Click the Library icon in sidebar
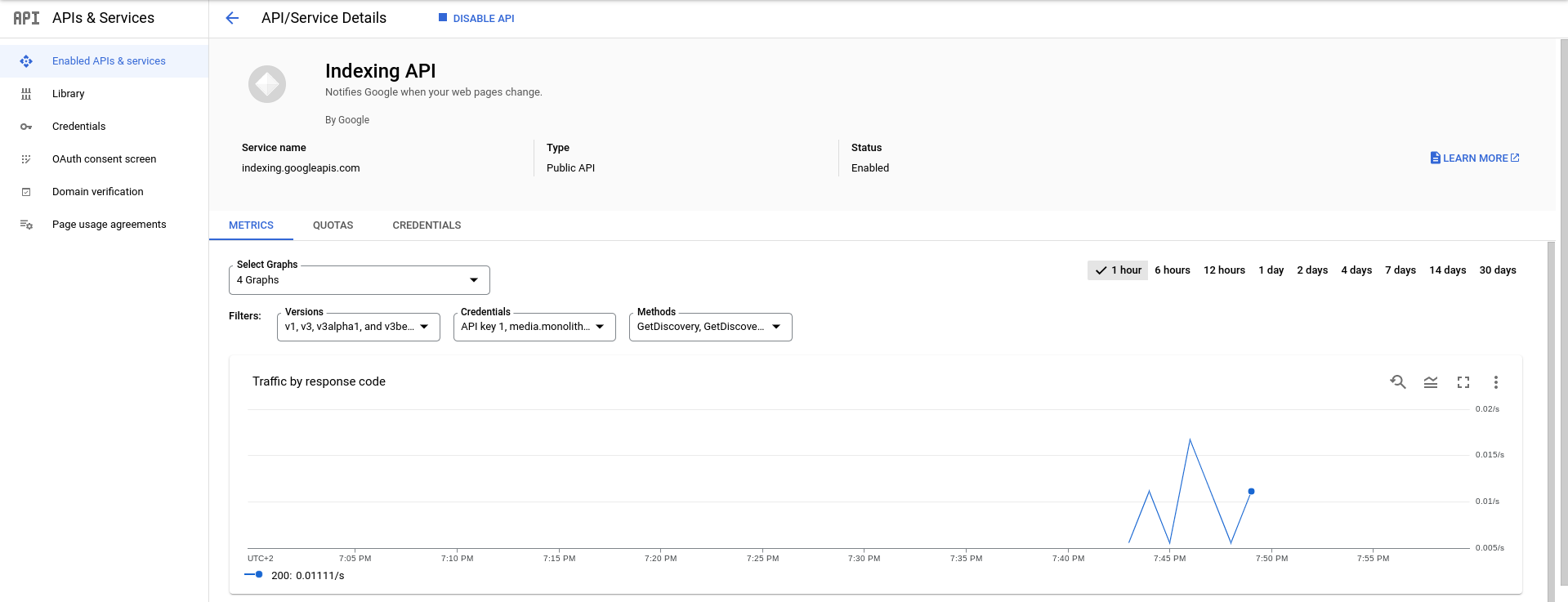This screenshot has width=1568, height=602. (x=26, y=94)
